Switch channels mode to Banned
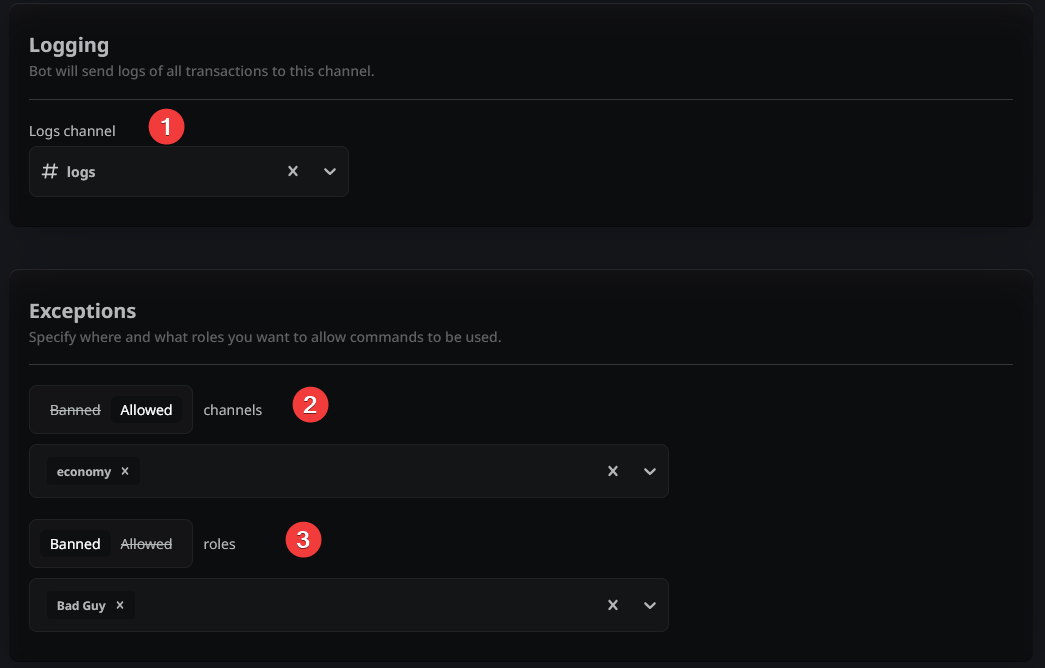Image resolution: width=1045 pixels, height=668 pixels. (x=75, y=410)
